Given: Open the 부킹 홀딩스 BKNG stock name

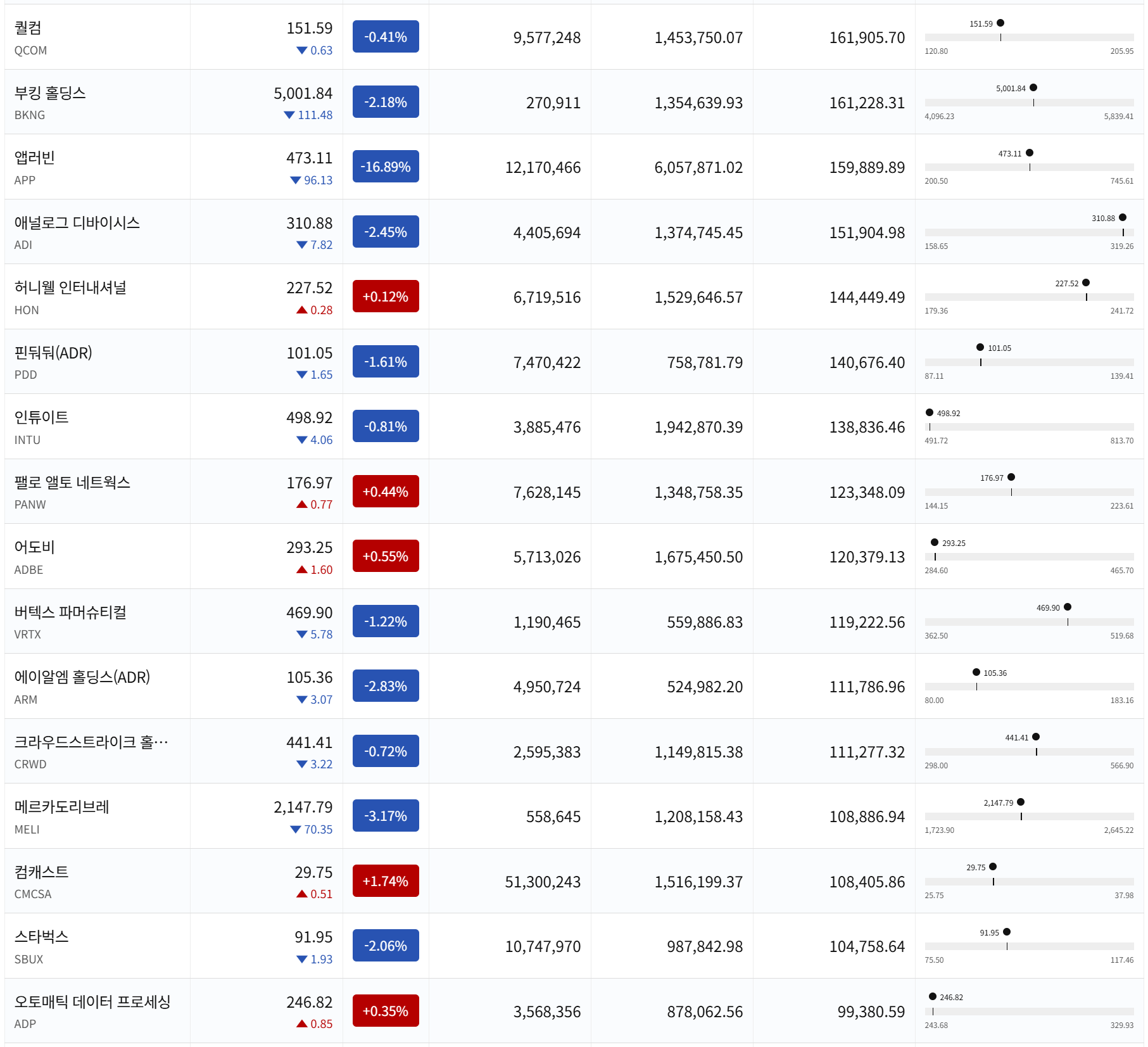Looking at the screenshot, I should (50, 93).
